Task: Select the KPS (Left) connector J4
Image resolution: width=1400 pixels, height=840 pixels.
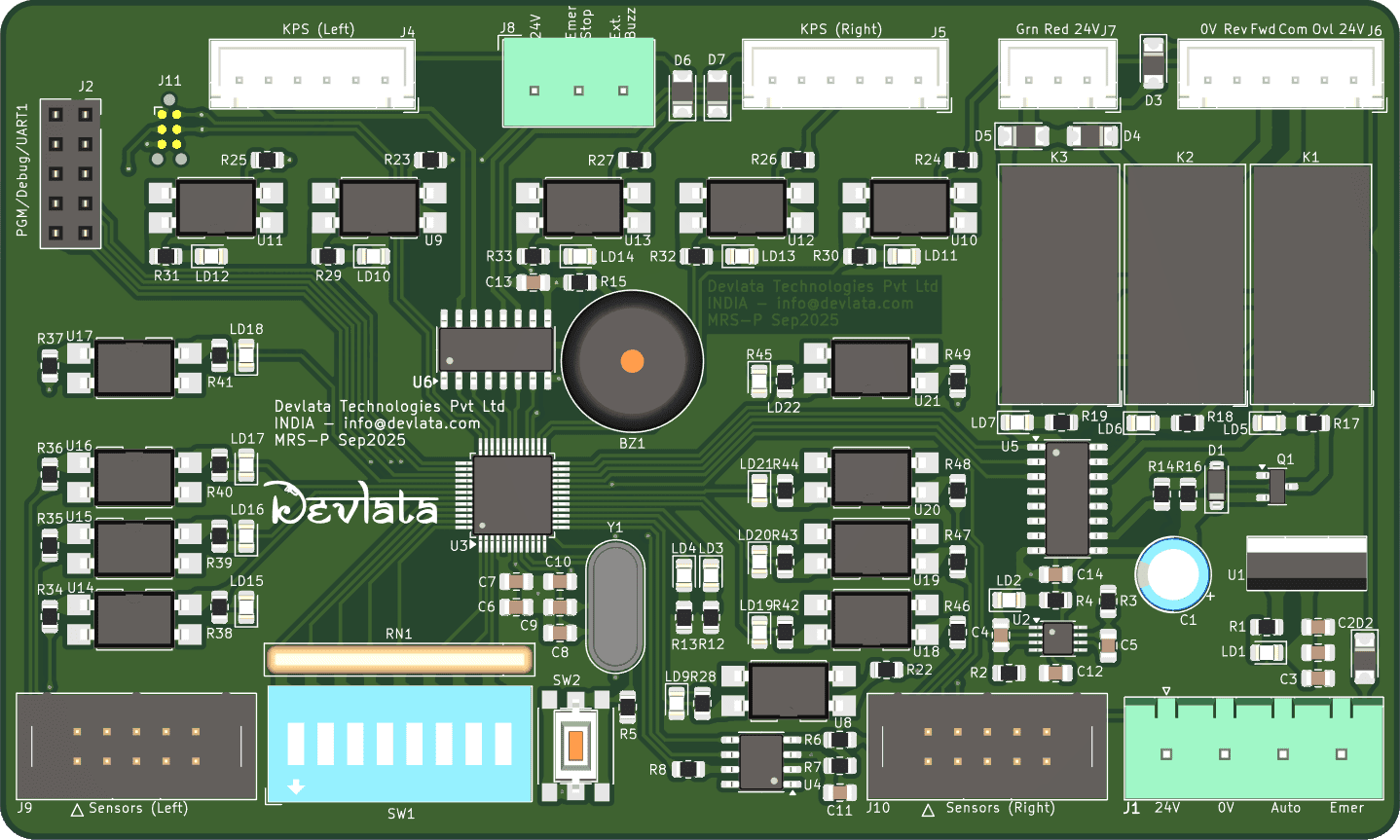Action: coord(313,74)
